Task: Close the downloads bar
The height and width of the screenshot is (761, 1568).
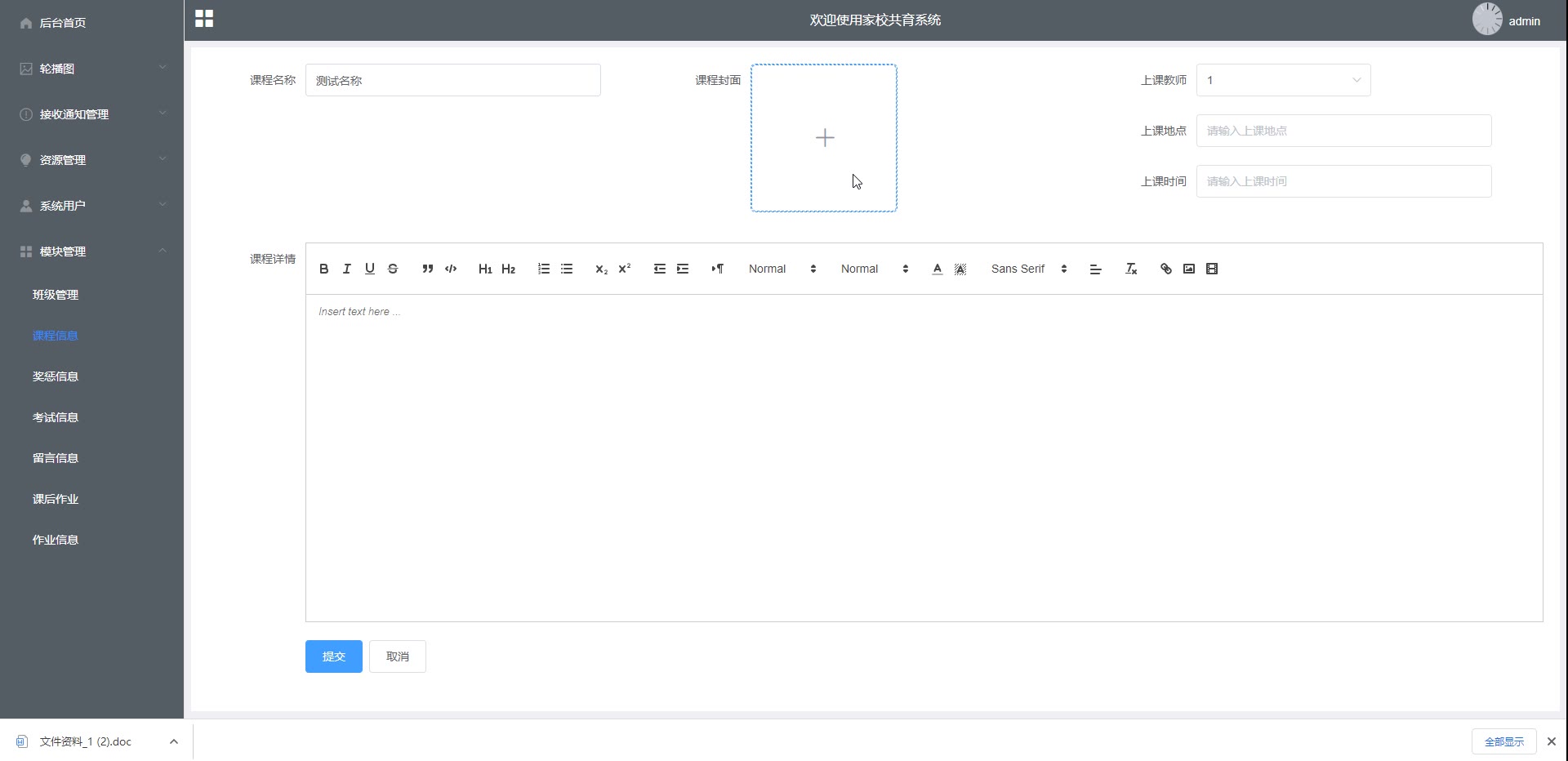Action: [1552, 741]
